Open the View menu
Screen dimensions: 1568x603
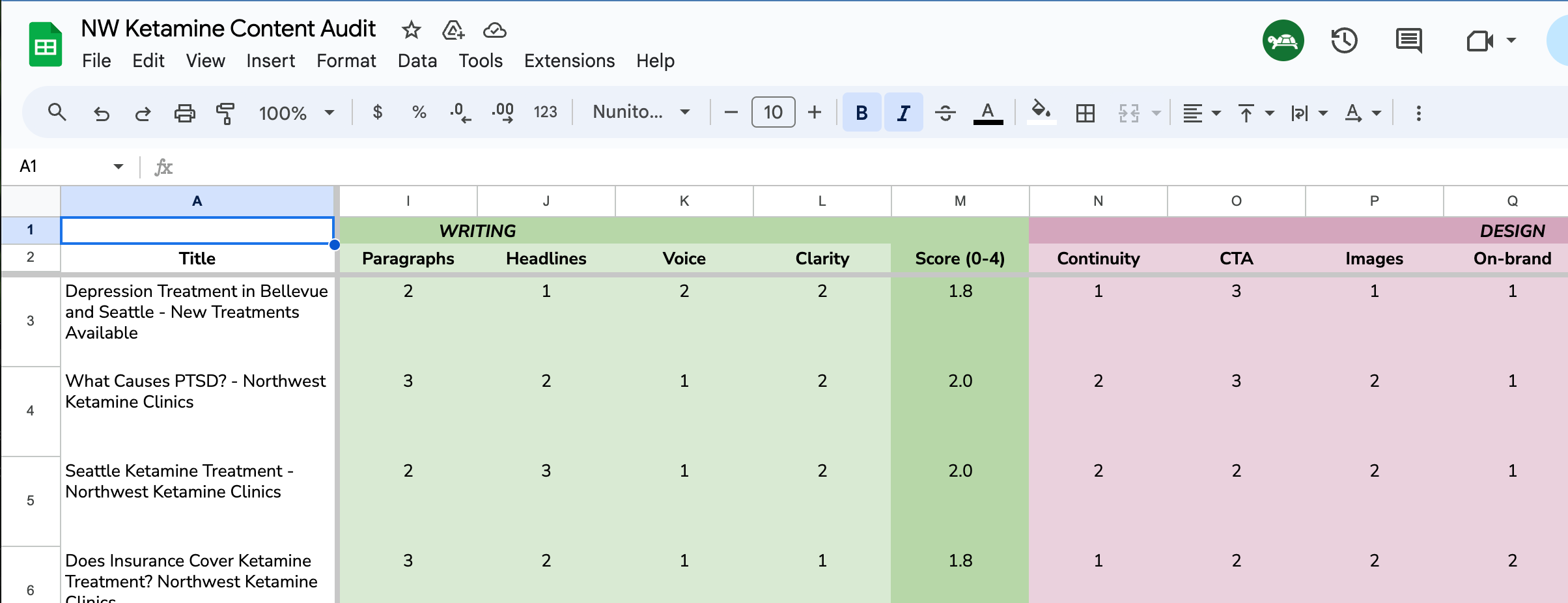[205, 61]
